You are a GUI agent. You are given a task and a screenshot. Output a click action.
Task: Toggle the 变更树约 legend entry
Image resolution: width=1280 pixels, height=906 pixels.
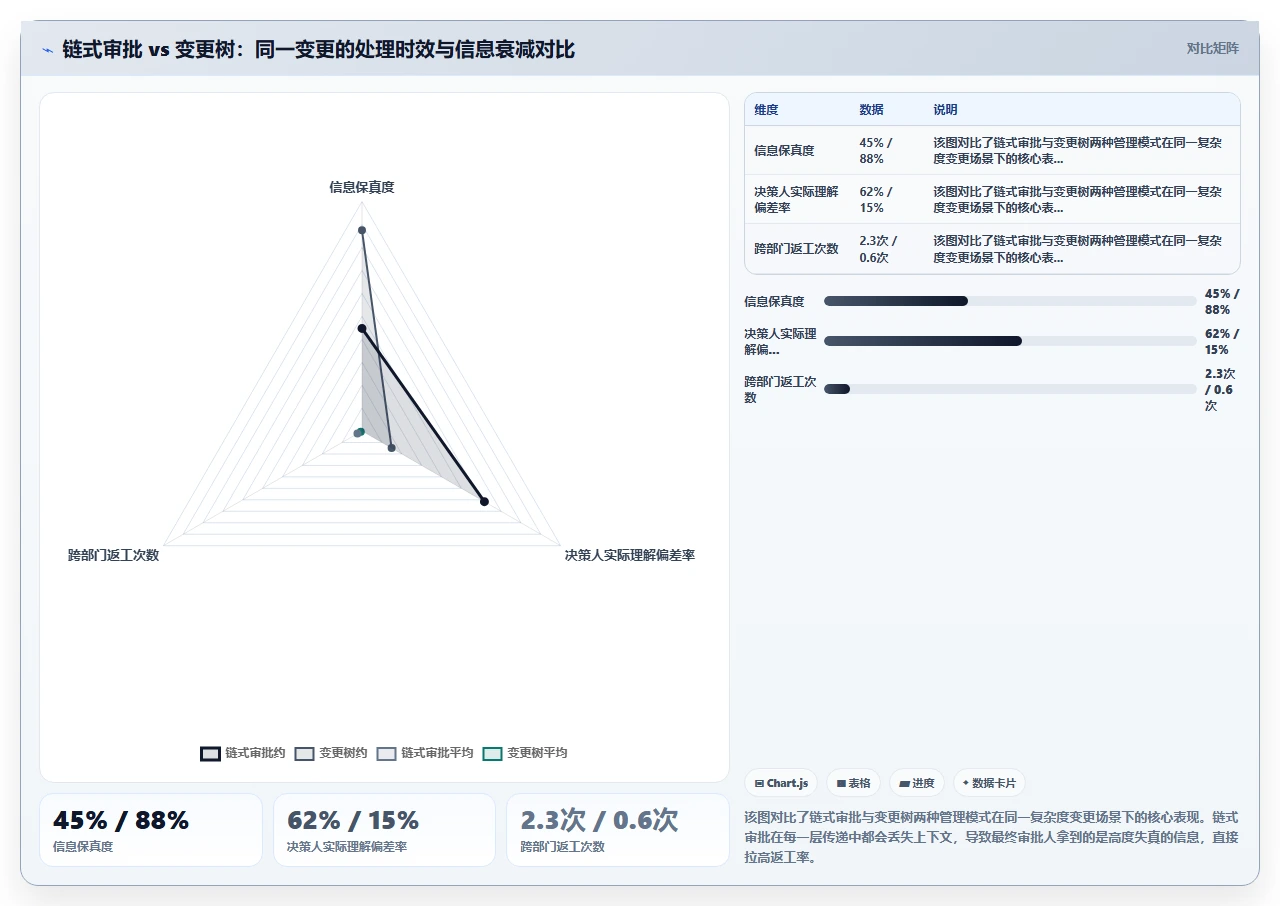pos(331,753)
